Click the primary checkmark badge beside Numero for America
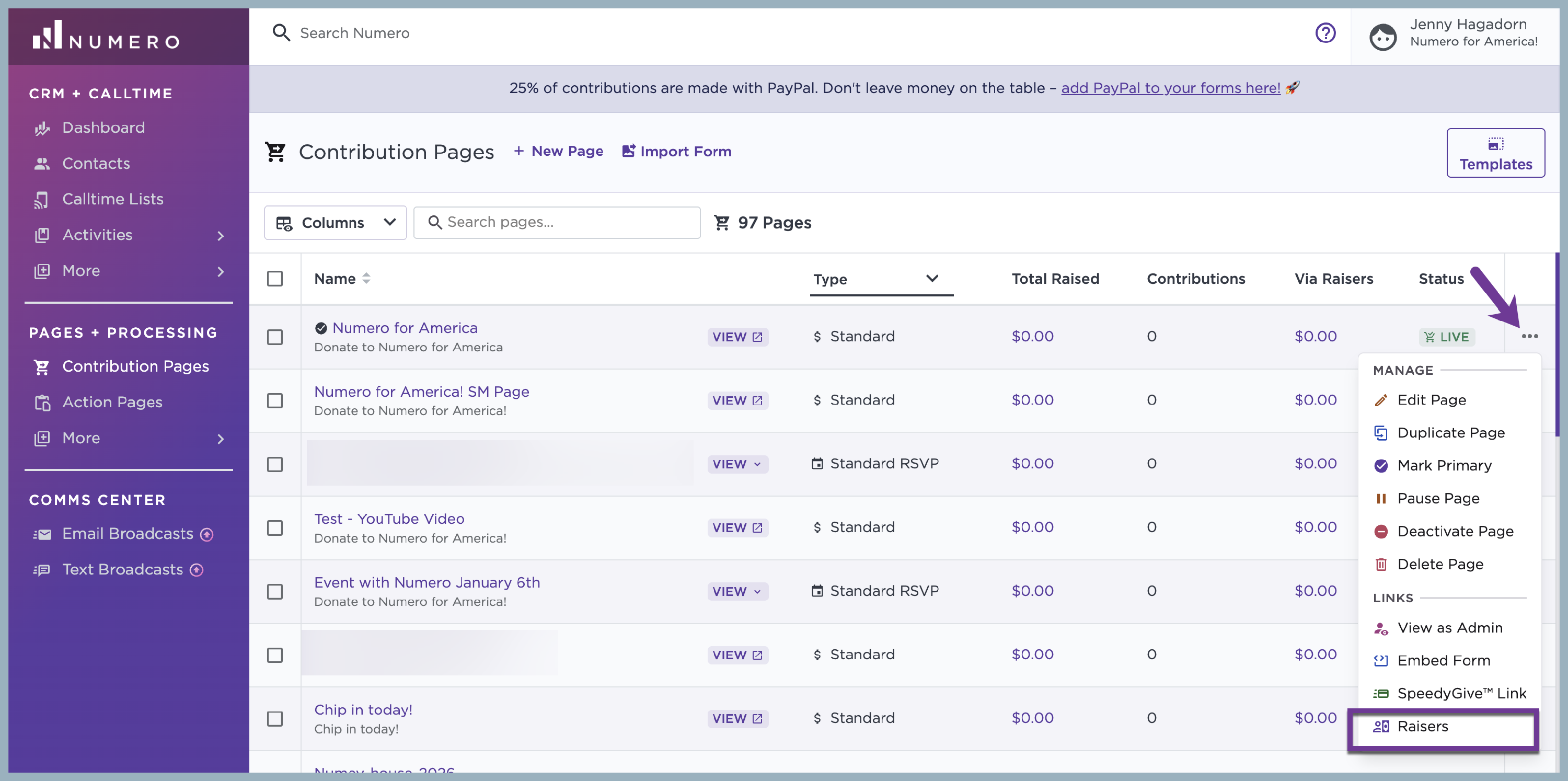 pyautogui.click(x=321, y=328)
